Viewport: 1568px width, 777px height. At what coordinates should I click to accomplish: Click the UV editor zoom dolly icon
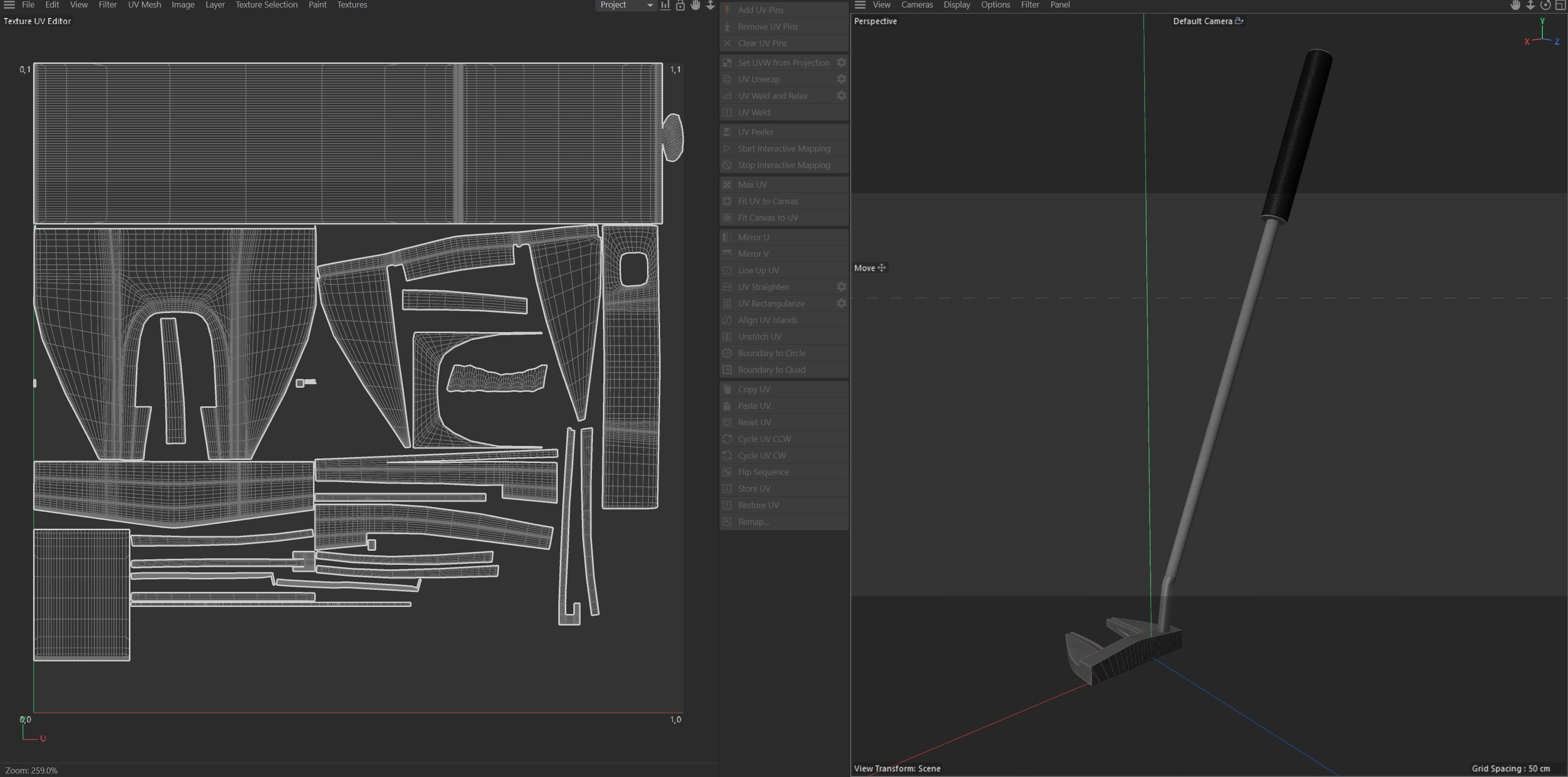(710, 5)
